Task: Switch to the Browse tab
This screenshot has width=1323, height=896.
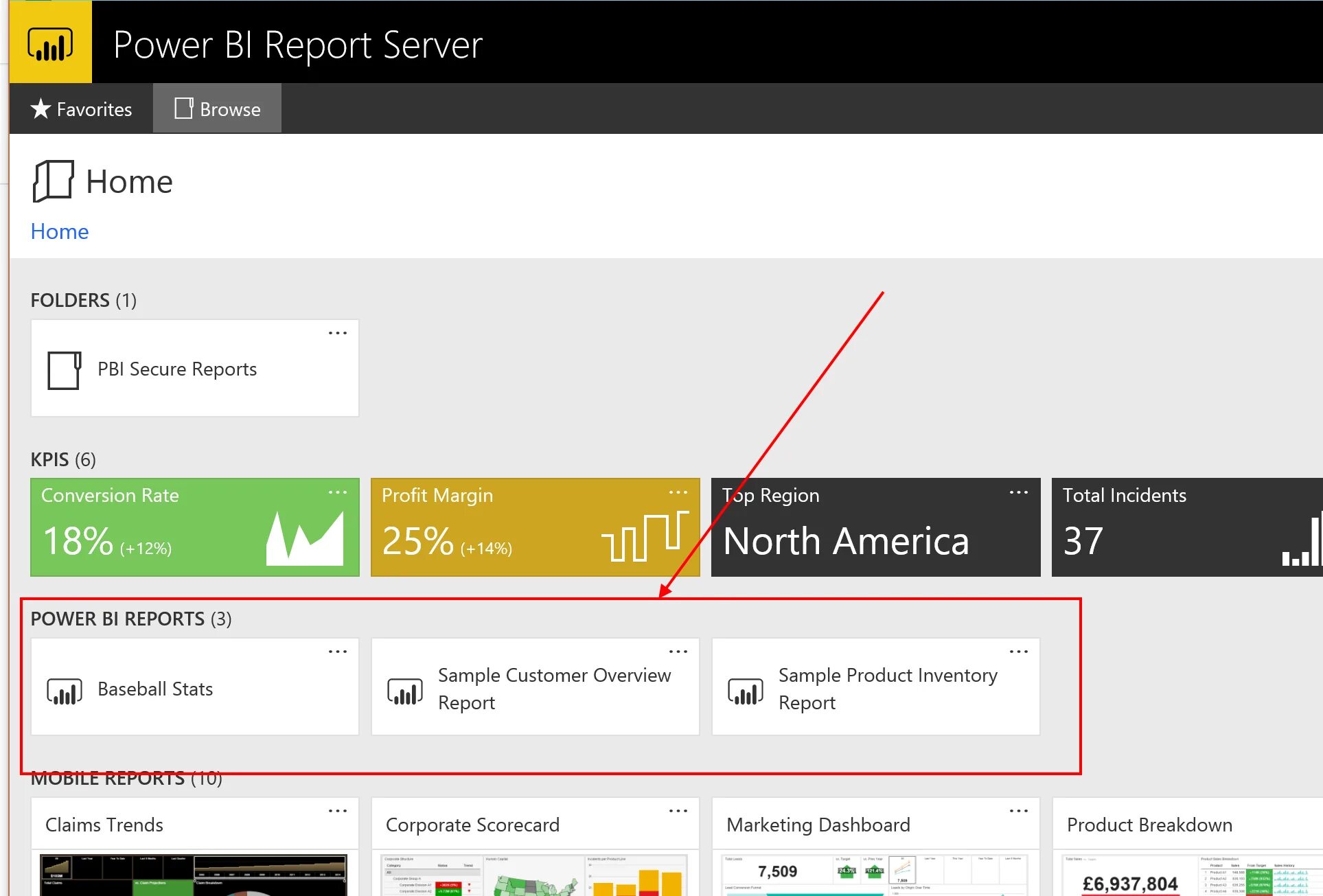Action: click(217, 108)
